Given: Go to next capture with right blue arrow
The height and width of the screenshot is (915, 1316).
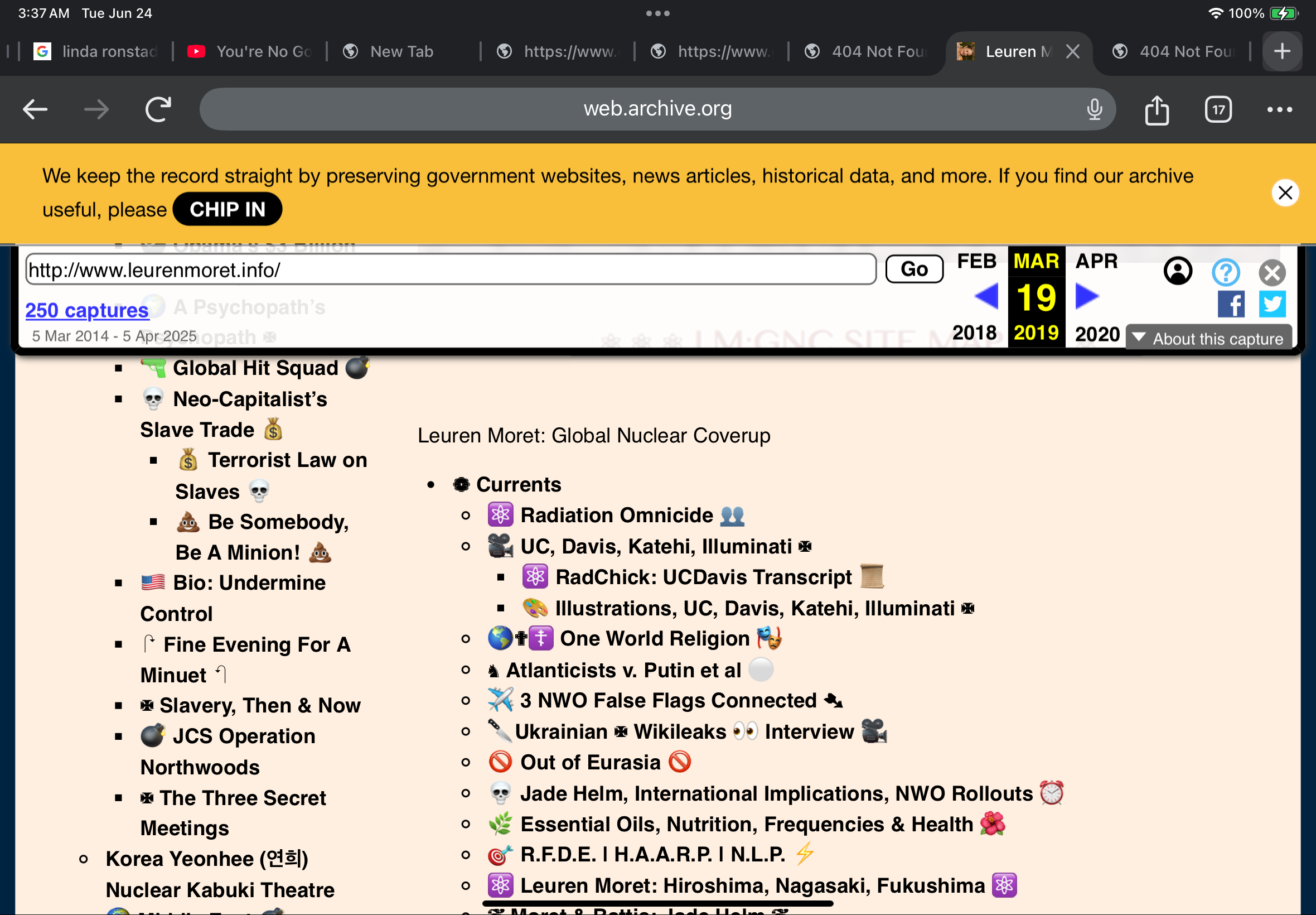Looking at the screenshot, I should click(x=1087, y=296).
